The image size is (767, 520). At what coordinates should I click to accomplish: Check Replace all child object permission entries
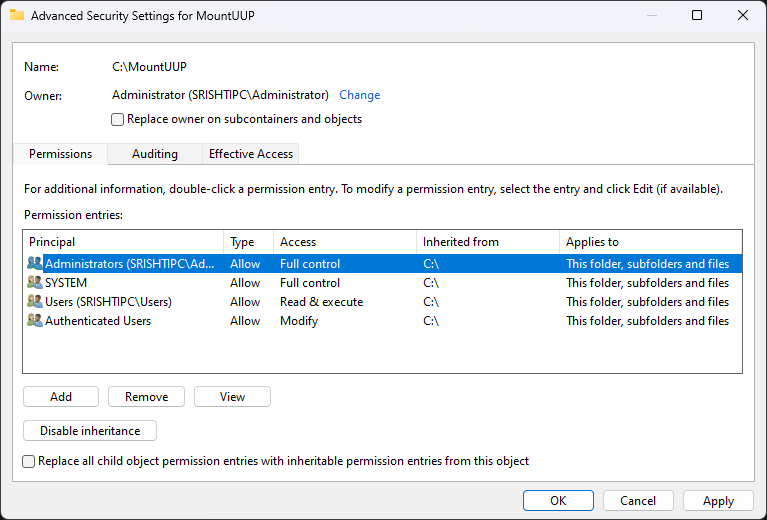click(28, 461)
